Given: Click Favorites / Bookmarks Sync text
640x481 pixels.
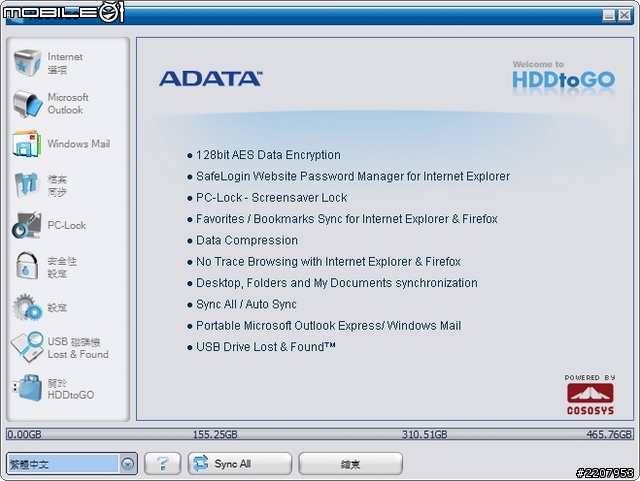Looking at the screenshot, I should coord(347,219).
